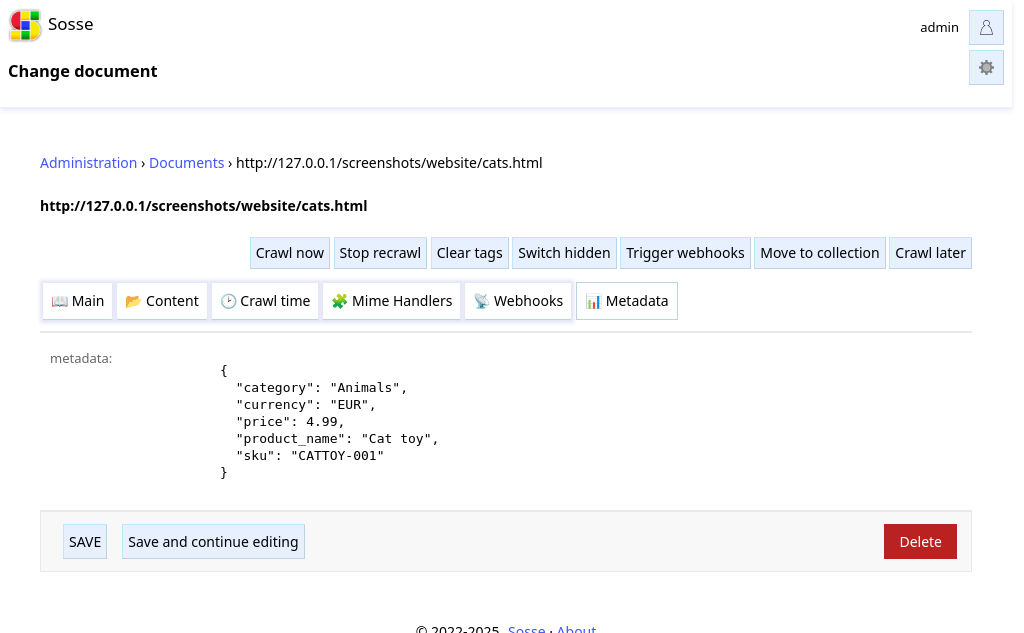Click the "category": "Animals" metadata line
The image size is (1024, 633).
click(x=321, y=387)
